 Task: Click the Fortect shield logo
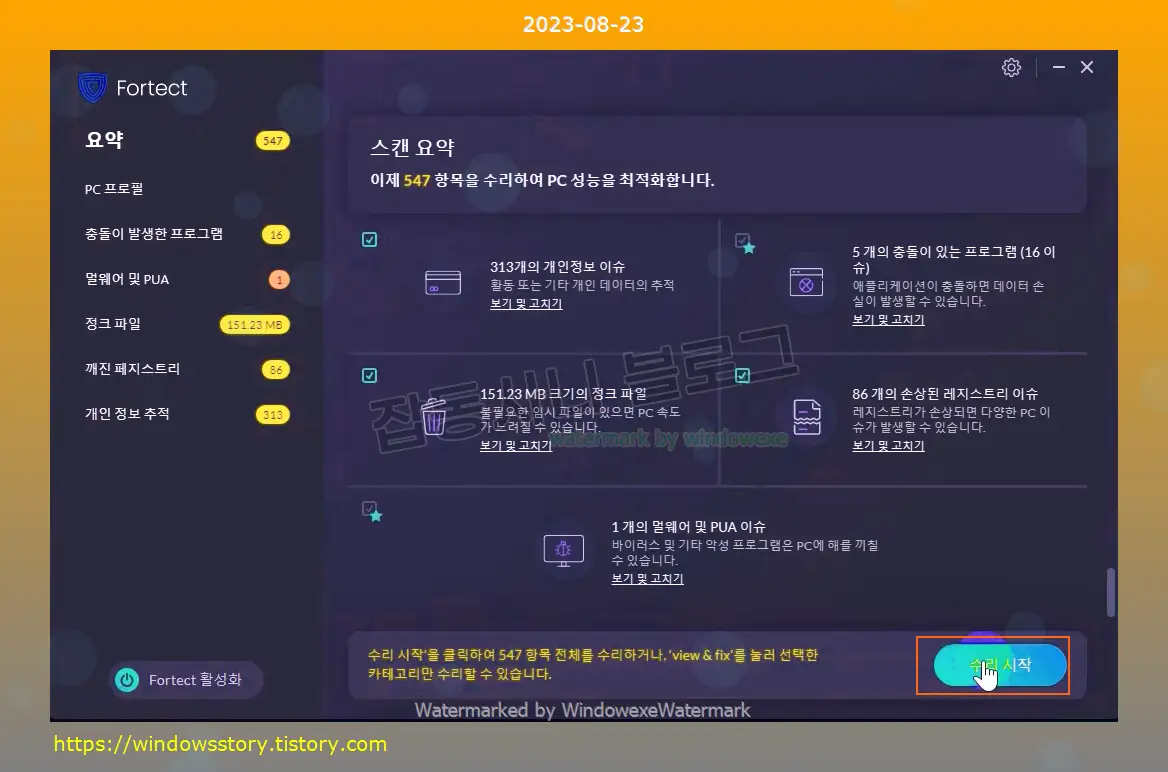point(92,87)
